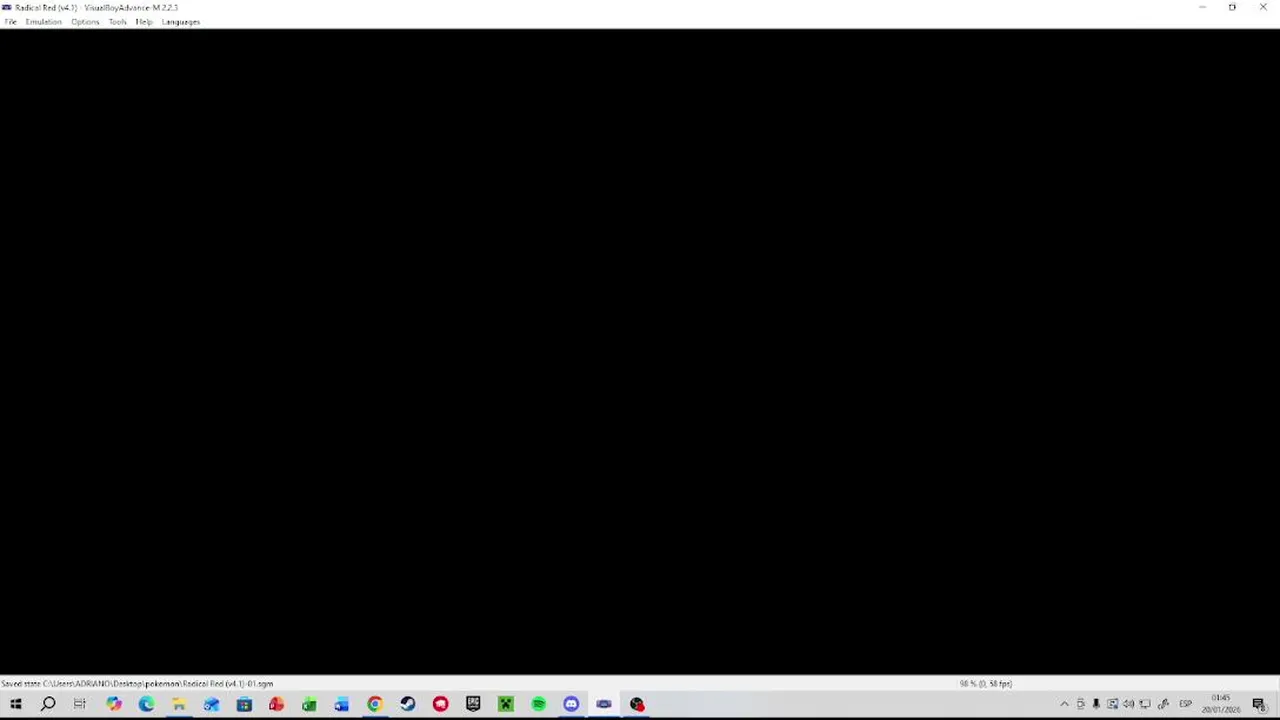1280x720 pixels.
Task: Open Spotify from the taskbar
Action: (538, 704)
